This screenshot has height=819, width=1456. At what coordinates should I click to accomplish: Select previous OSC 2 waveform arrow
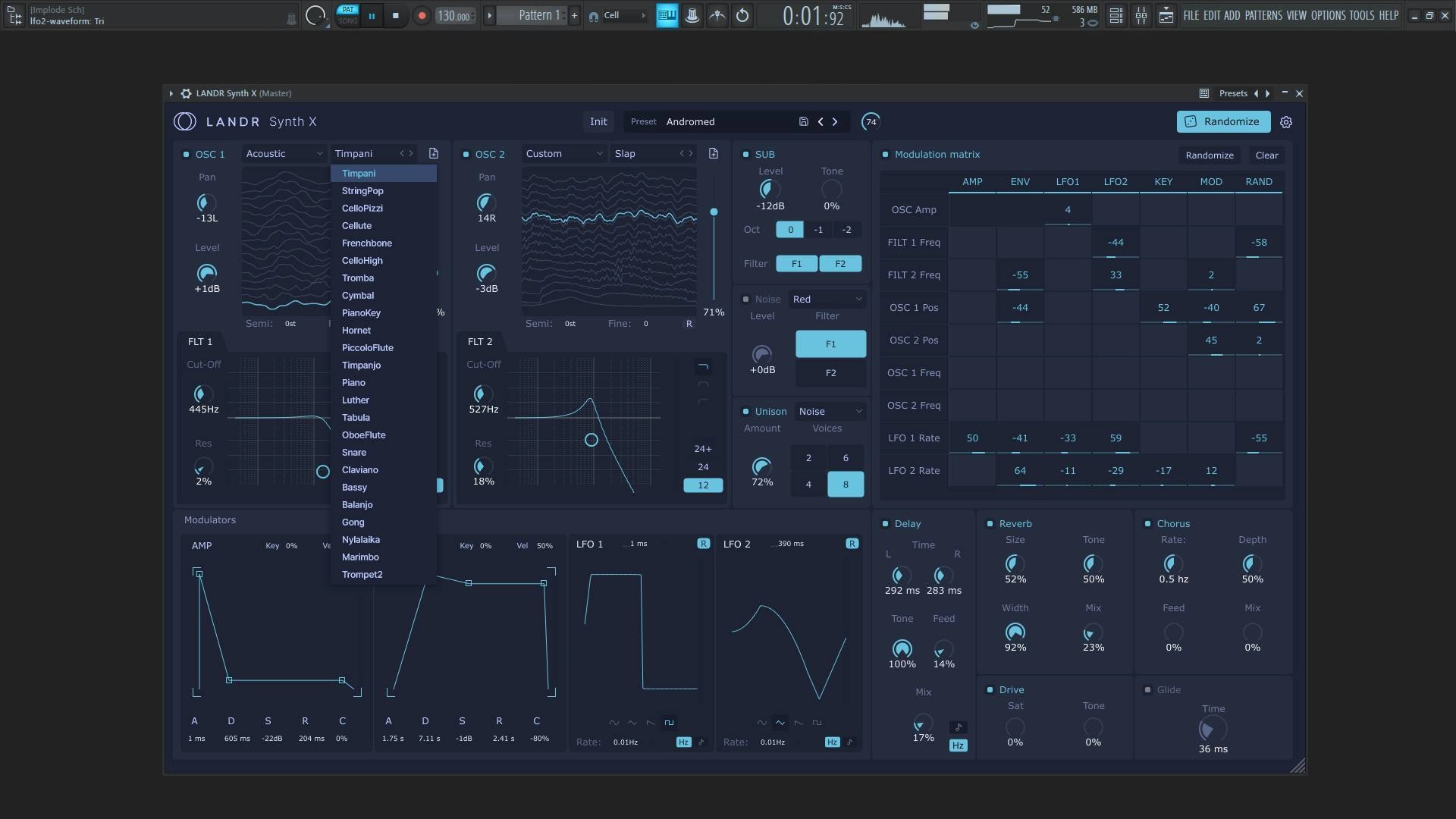click(x=682, y=153)
